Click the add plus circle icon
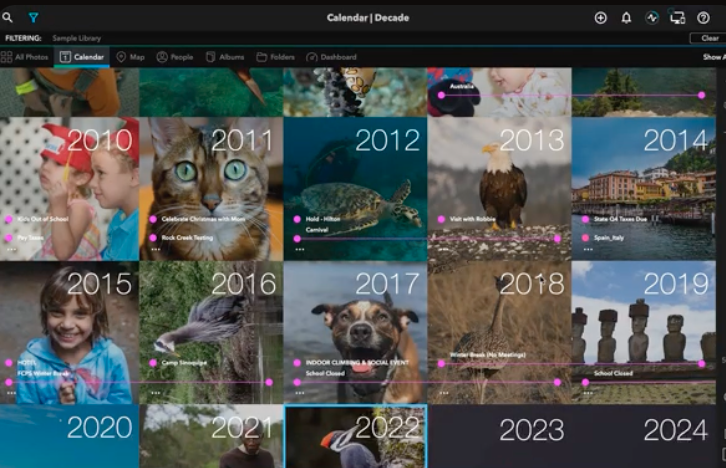Viewport: 726px width, 468px height. pos(601,18)
